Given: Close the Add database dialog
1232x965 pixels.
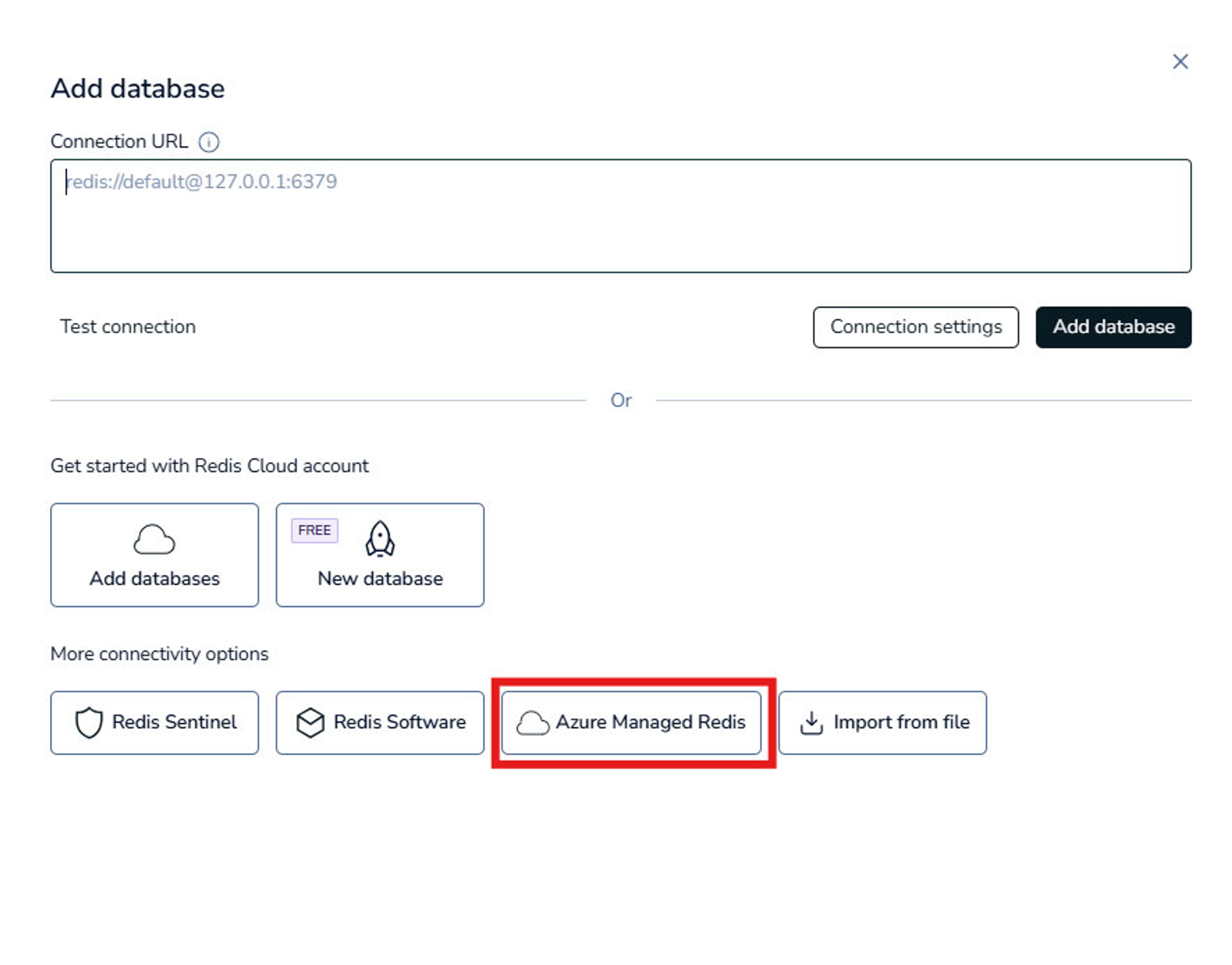Looking at the screenshot, I should (1179, 61).
